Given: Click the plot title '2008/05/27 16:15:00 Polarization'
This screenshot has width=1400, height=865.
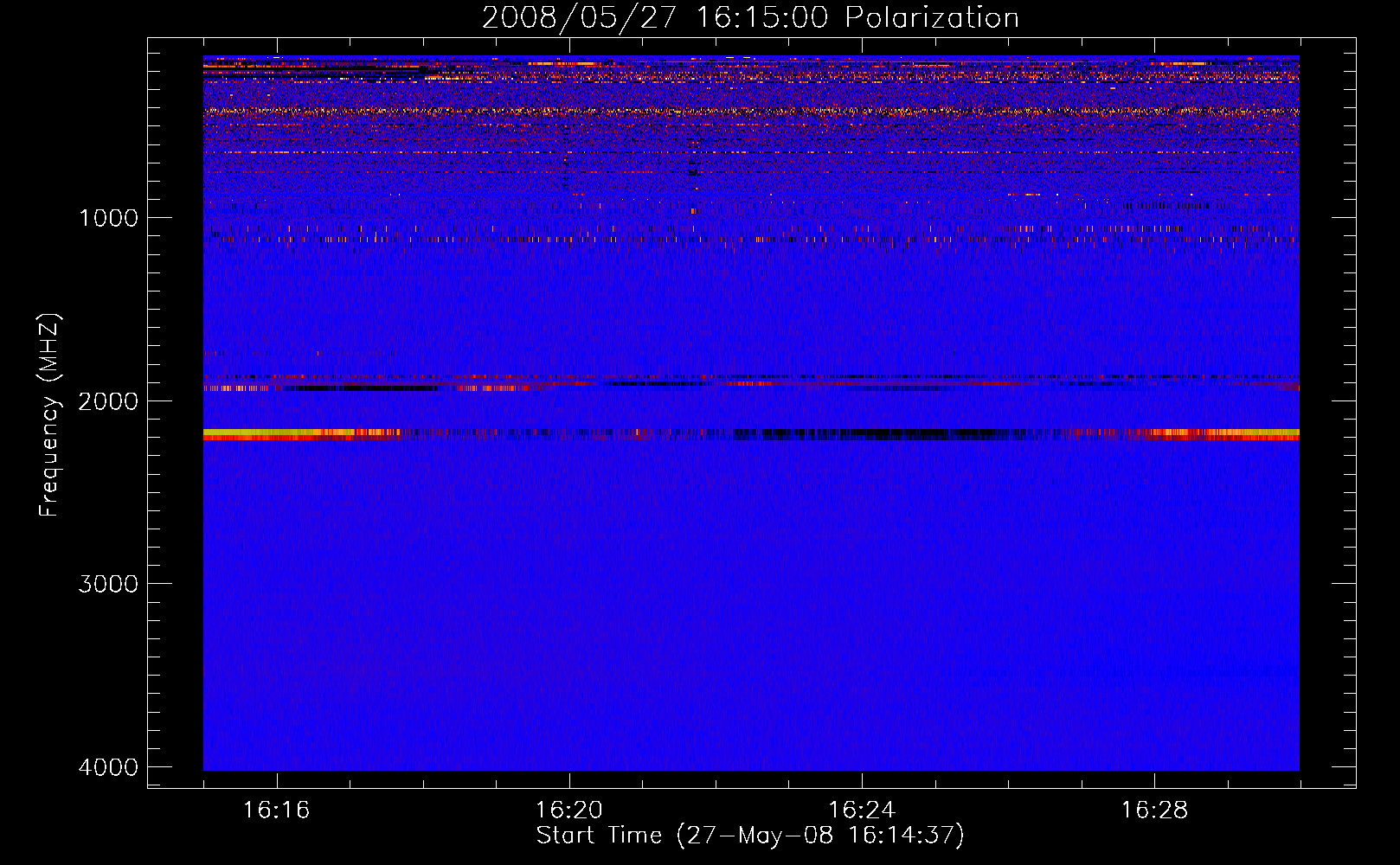Looking at the screenshot, I should 750,17.
